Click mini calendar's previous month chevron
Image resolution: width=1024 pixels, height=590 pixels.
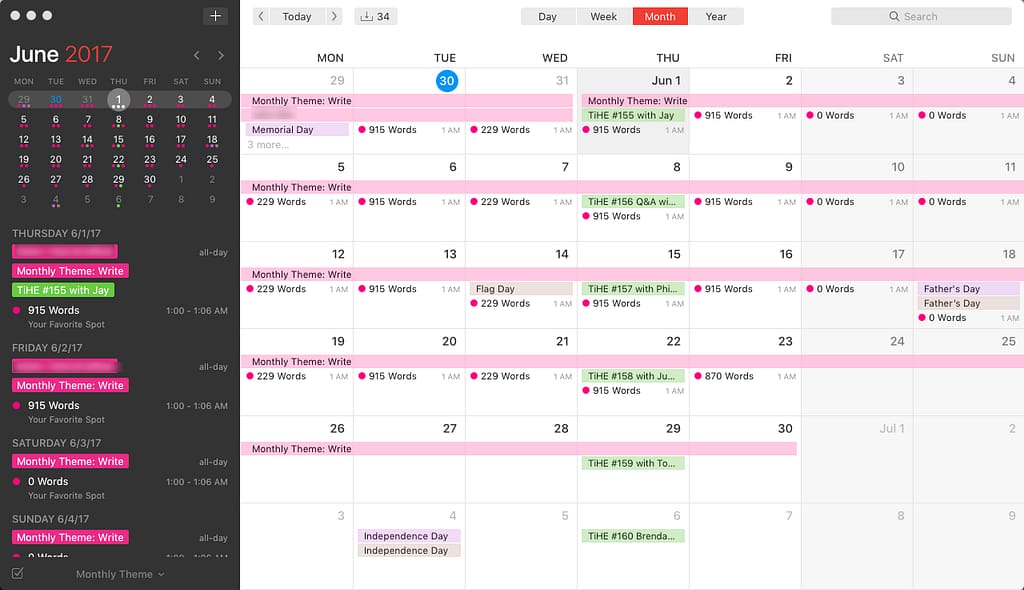(x=197, y=55)
